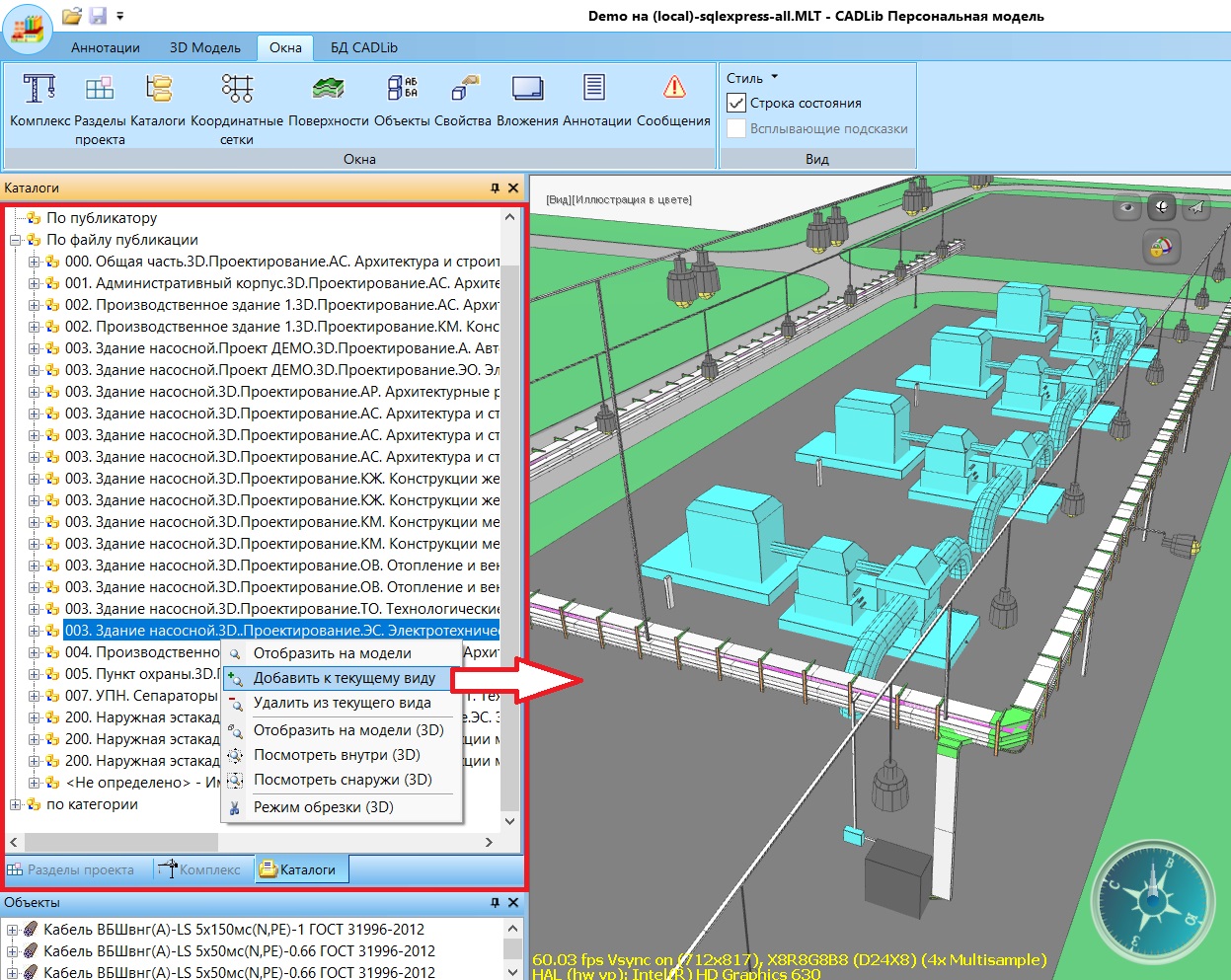Toggle the eye visibility button in viewport
The height and width of the screenshot is (980, 1231).
(x=1127, y=207)
